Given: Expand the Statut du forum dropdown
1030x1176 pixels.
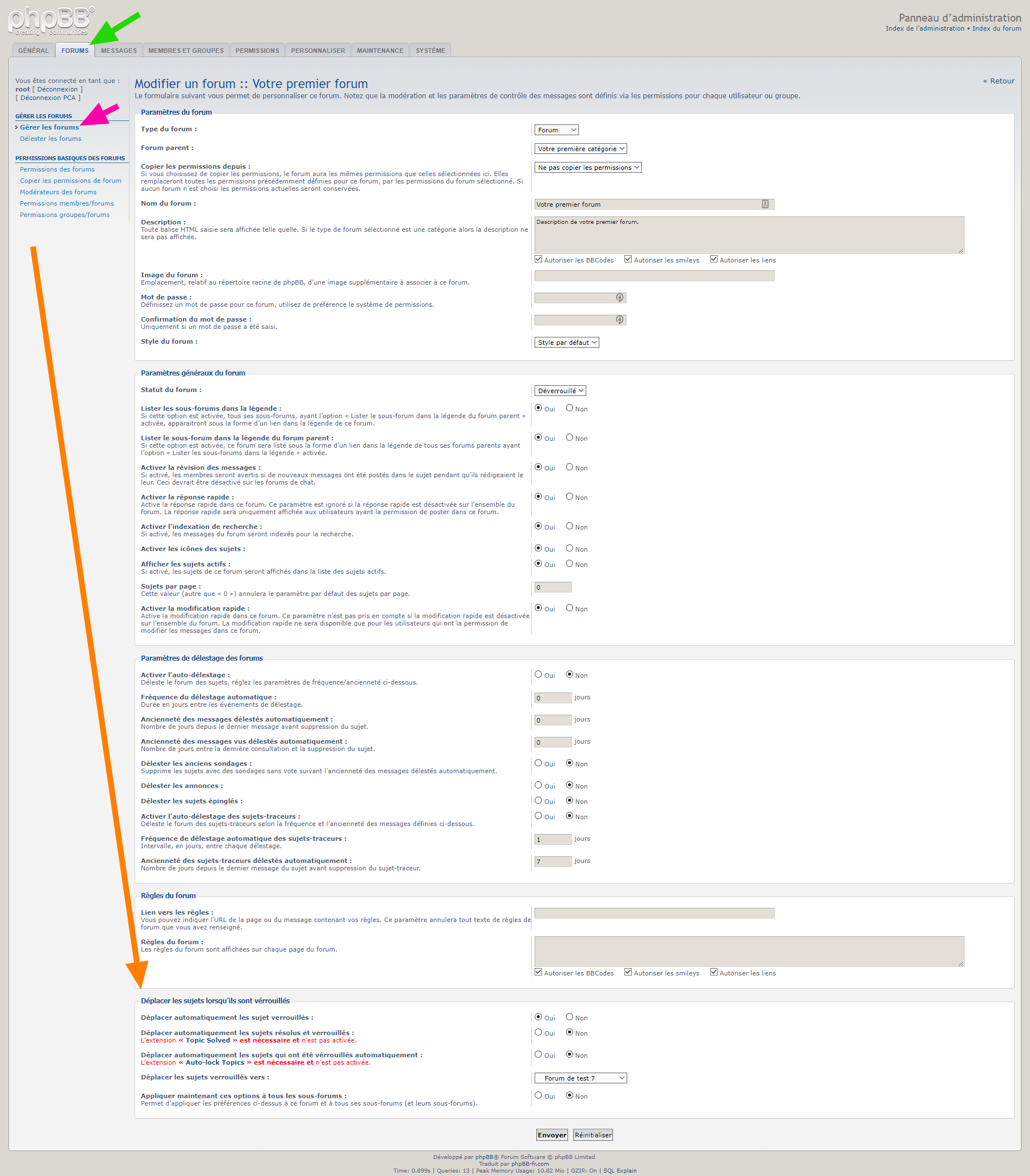Looking at the screenshot, I should coord(560,391).
